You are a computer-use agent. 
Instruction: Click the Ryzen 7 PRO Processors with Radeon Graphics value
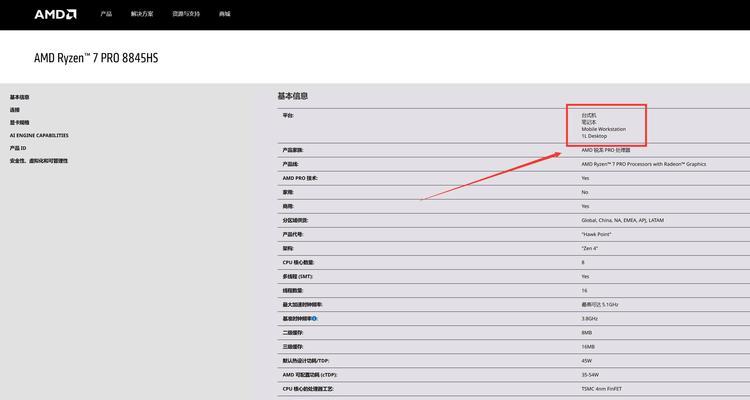644,164
